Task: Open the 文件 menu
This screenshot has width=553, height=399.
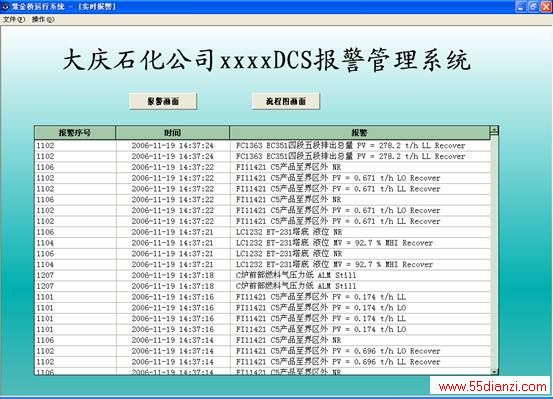Action: point(14,19)
